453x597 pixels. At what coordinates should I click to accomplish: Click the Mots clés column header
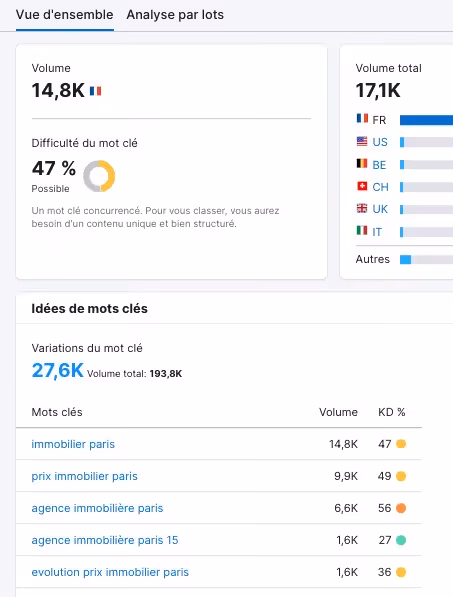[x=57, y=412]
